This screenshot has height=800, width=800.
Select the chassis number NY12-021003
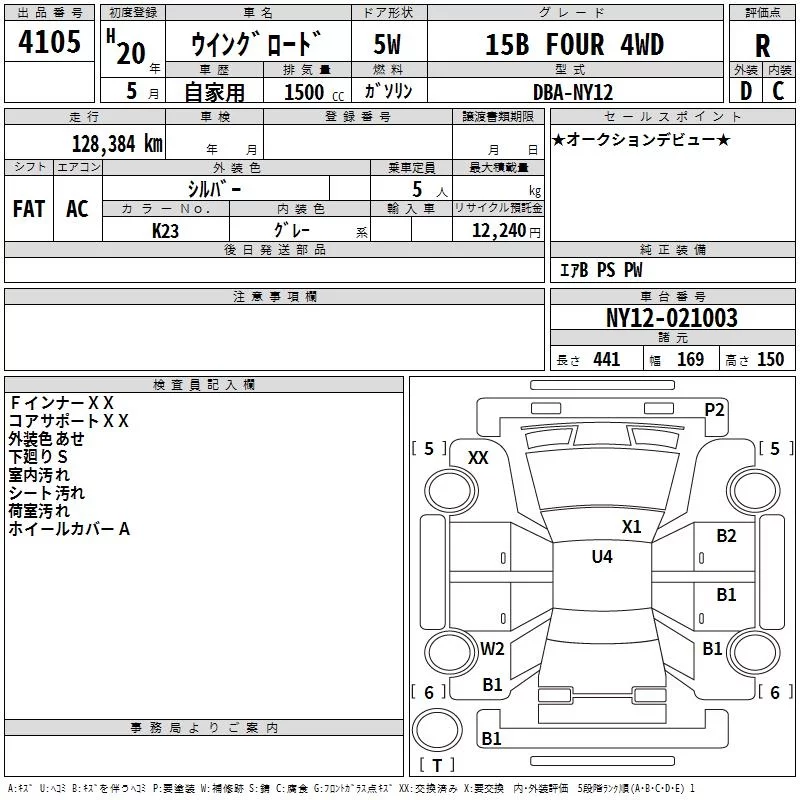[672, 317]
